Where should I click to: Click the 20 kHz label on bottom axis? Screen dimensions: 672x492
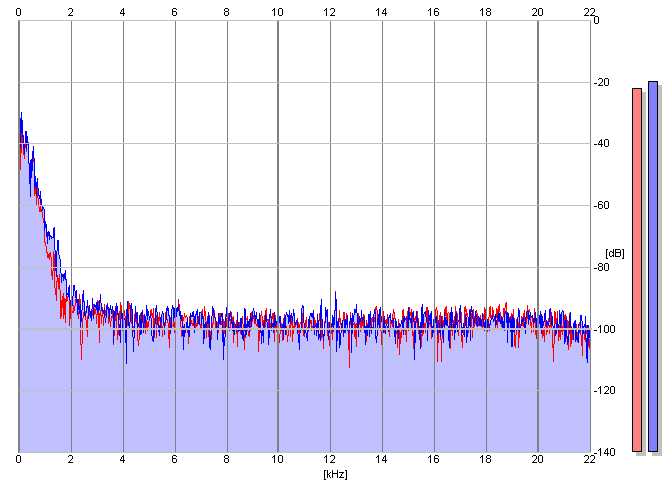537,459
